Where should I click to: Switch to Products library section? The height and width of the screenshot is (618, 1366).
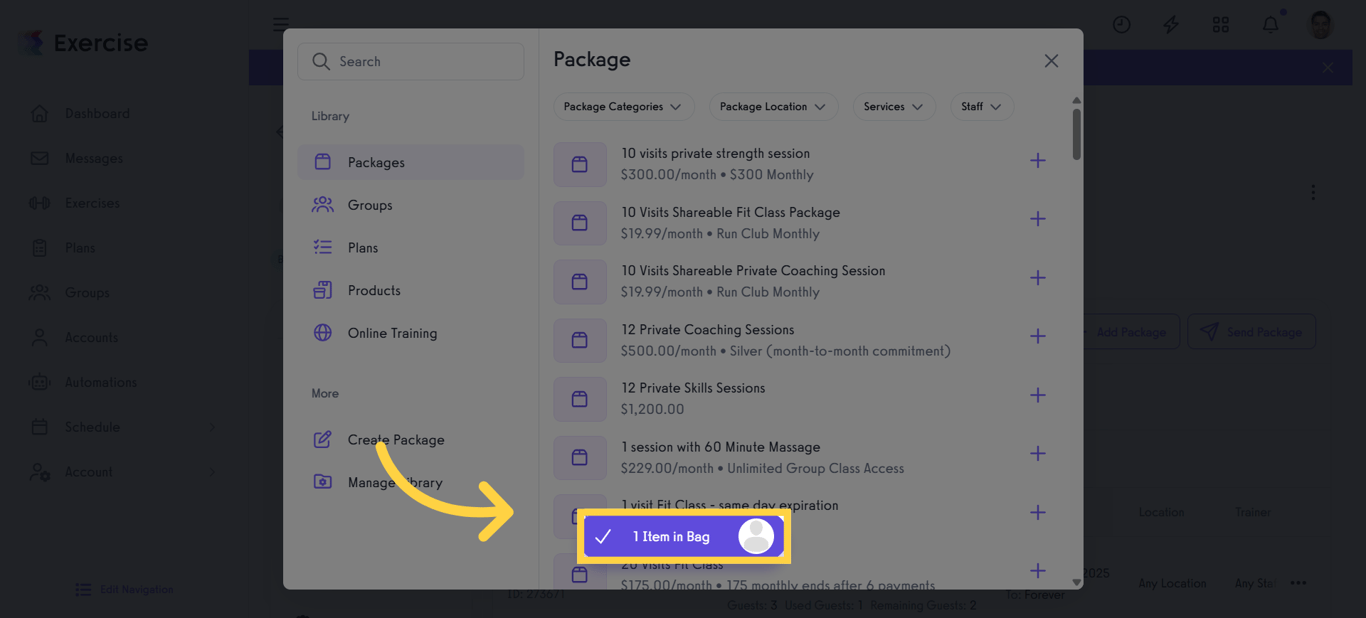point(374,291)
